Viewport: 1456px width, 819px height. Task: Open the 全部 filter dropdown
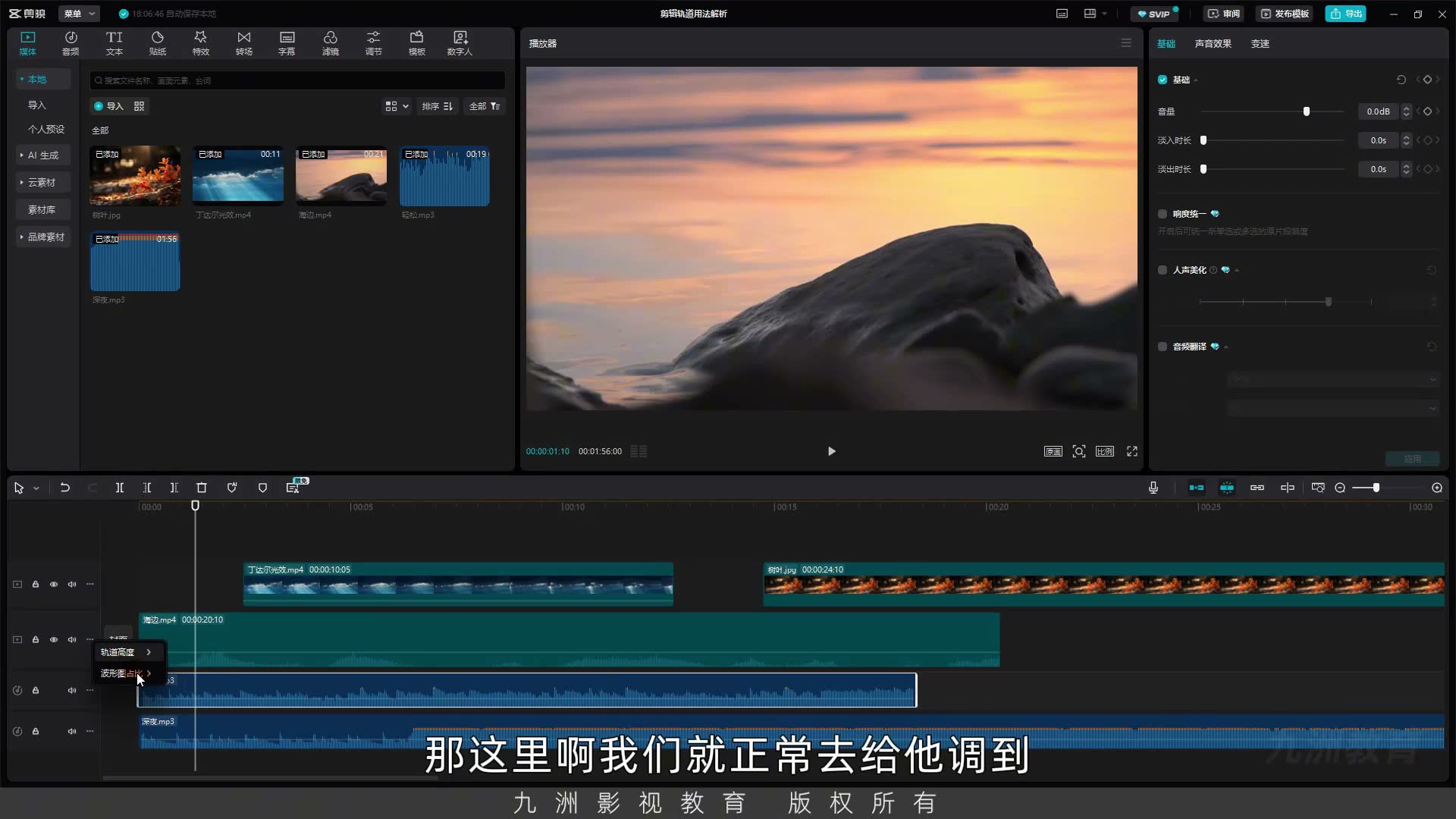pyautogui.click(x=485, y=106)
